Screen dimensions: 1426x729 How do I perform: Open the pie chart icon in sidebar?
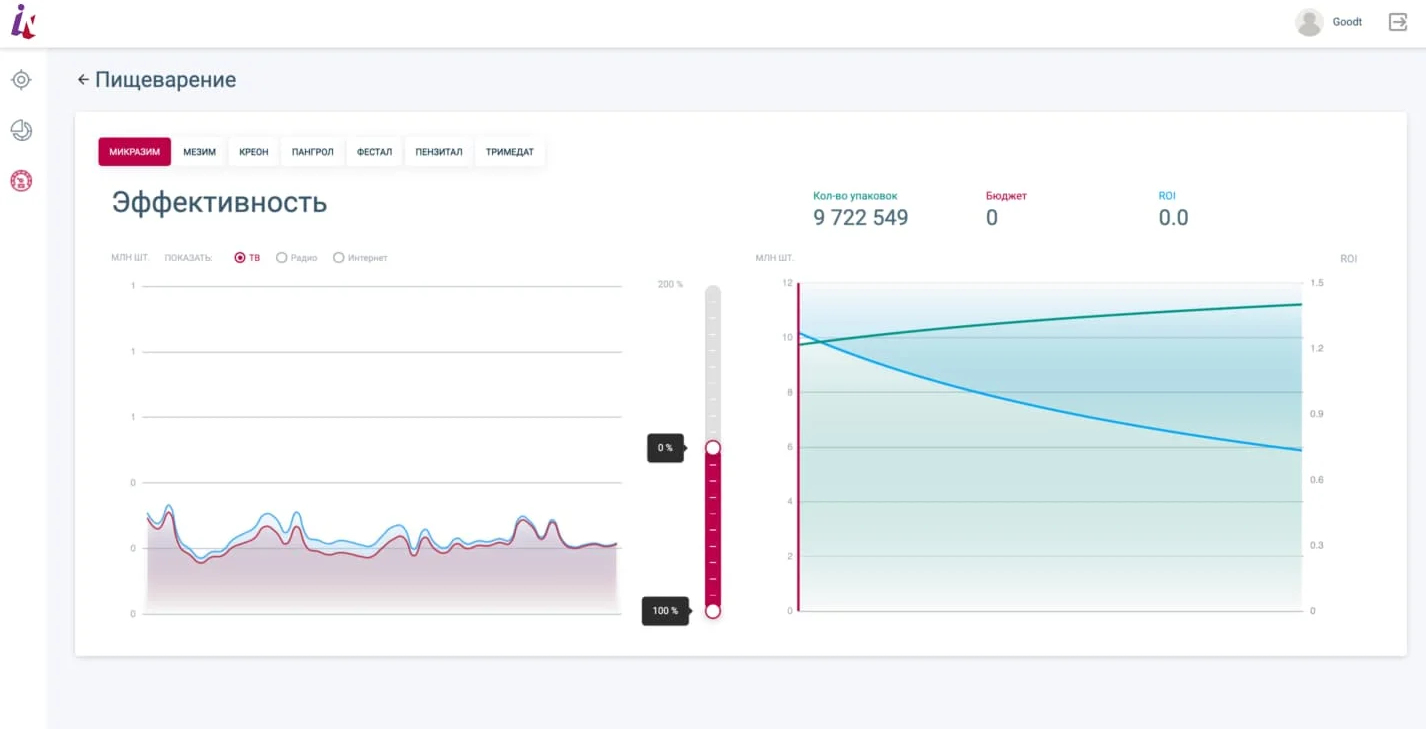pos(21,130)
